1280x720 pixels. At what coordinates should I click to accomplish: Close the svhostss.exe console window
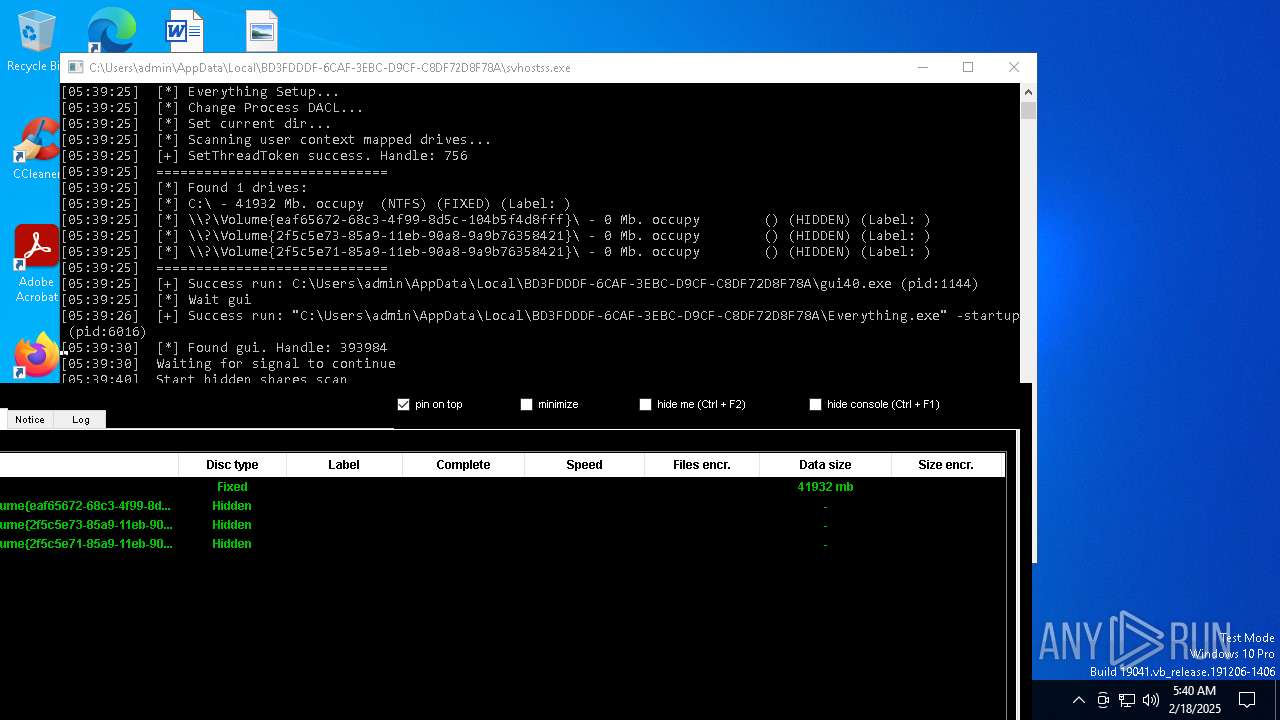(x=1014, y=67)
